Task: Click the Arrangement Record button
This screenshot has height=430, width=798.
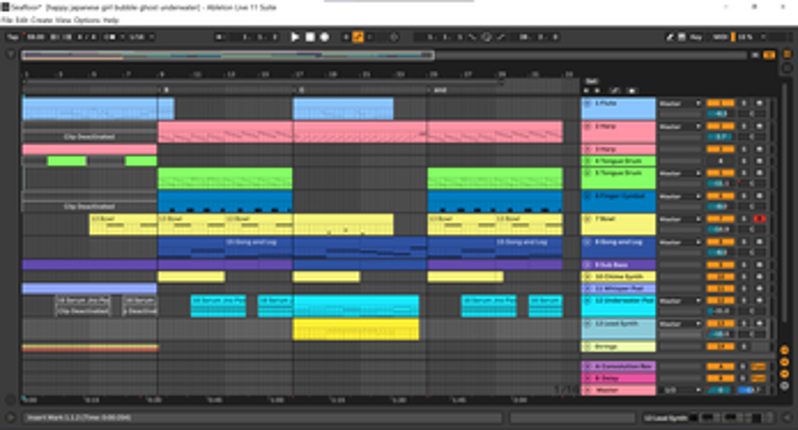Action: 324,37
